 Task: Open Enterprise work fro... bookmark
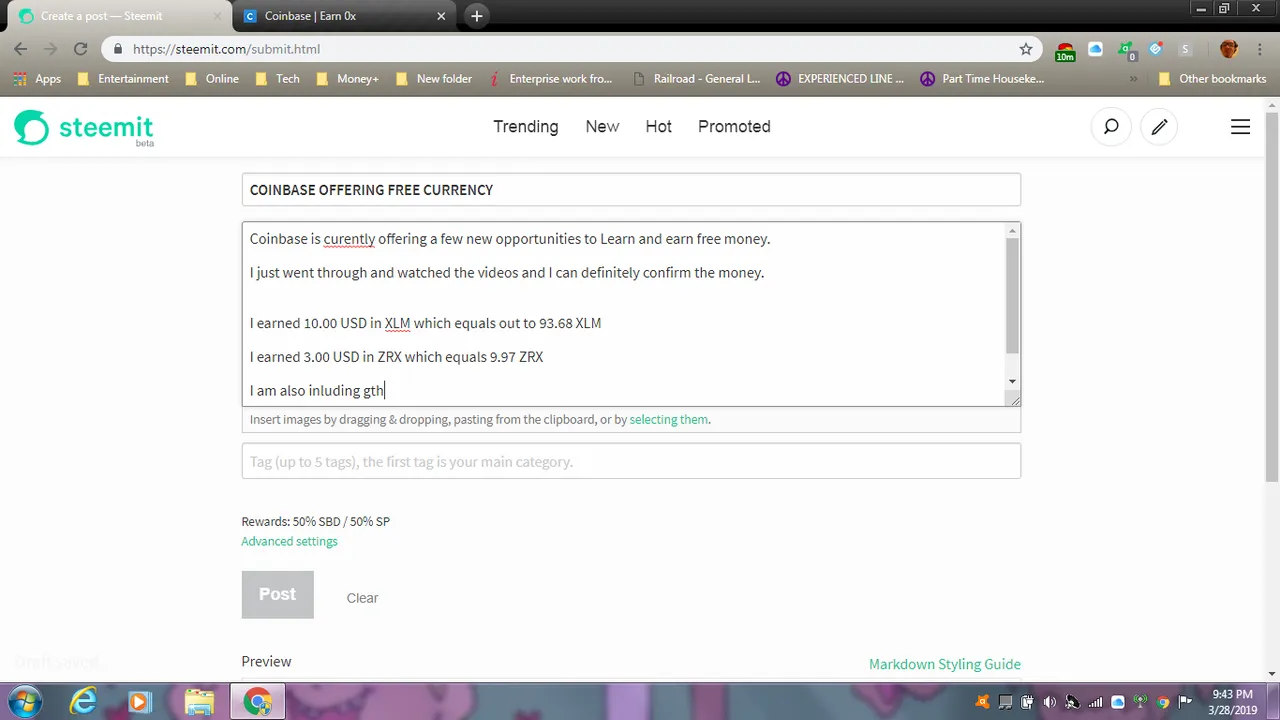550,78
